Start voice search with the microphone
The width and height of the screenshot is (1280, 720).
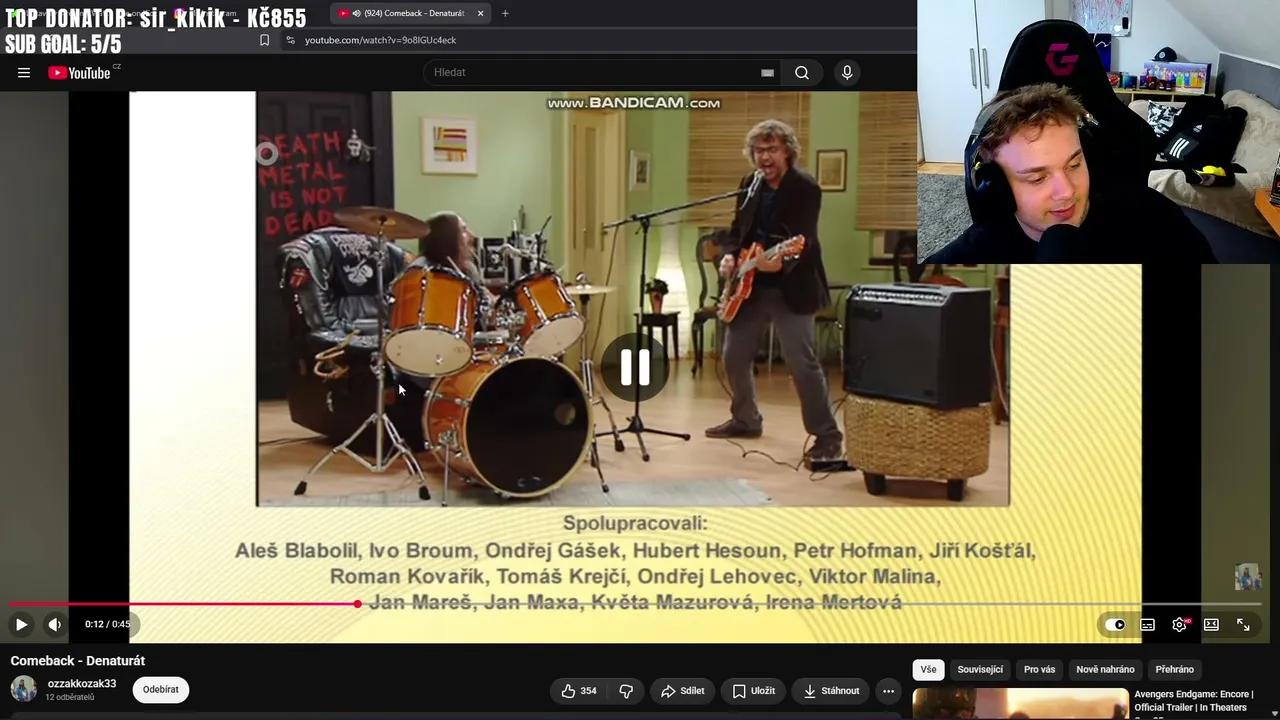pos(847,72)
